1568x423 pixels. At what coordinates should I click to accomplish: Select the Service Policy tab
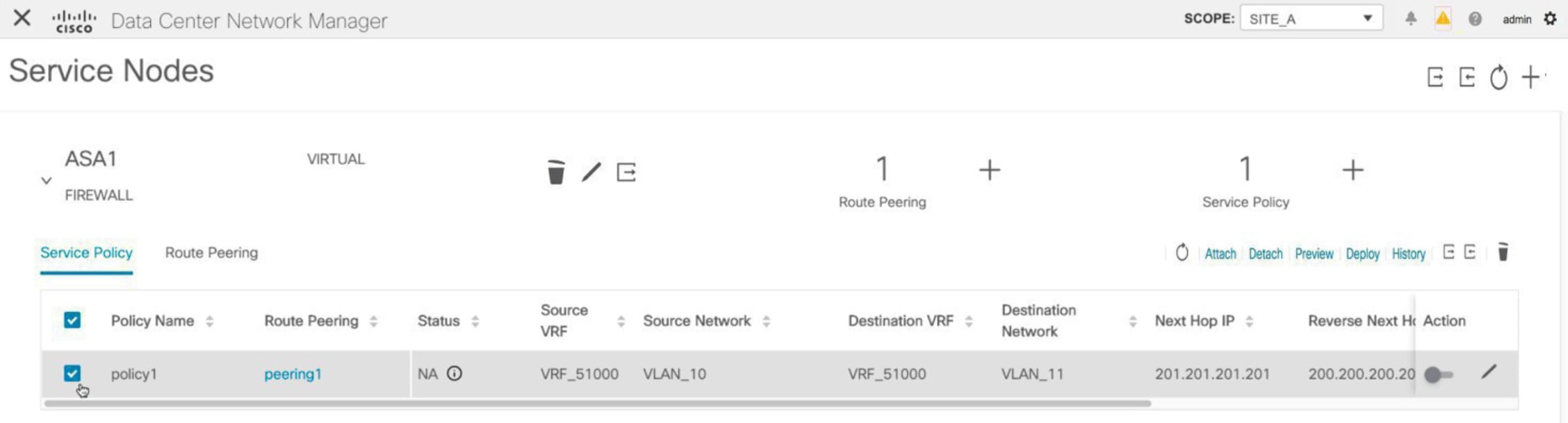[x=86, y=253]
